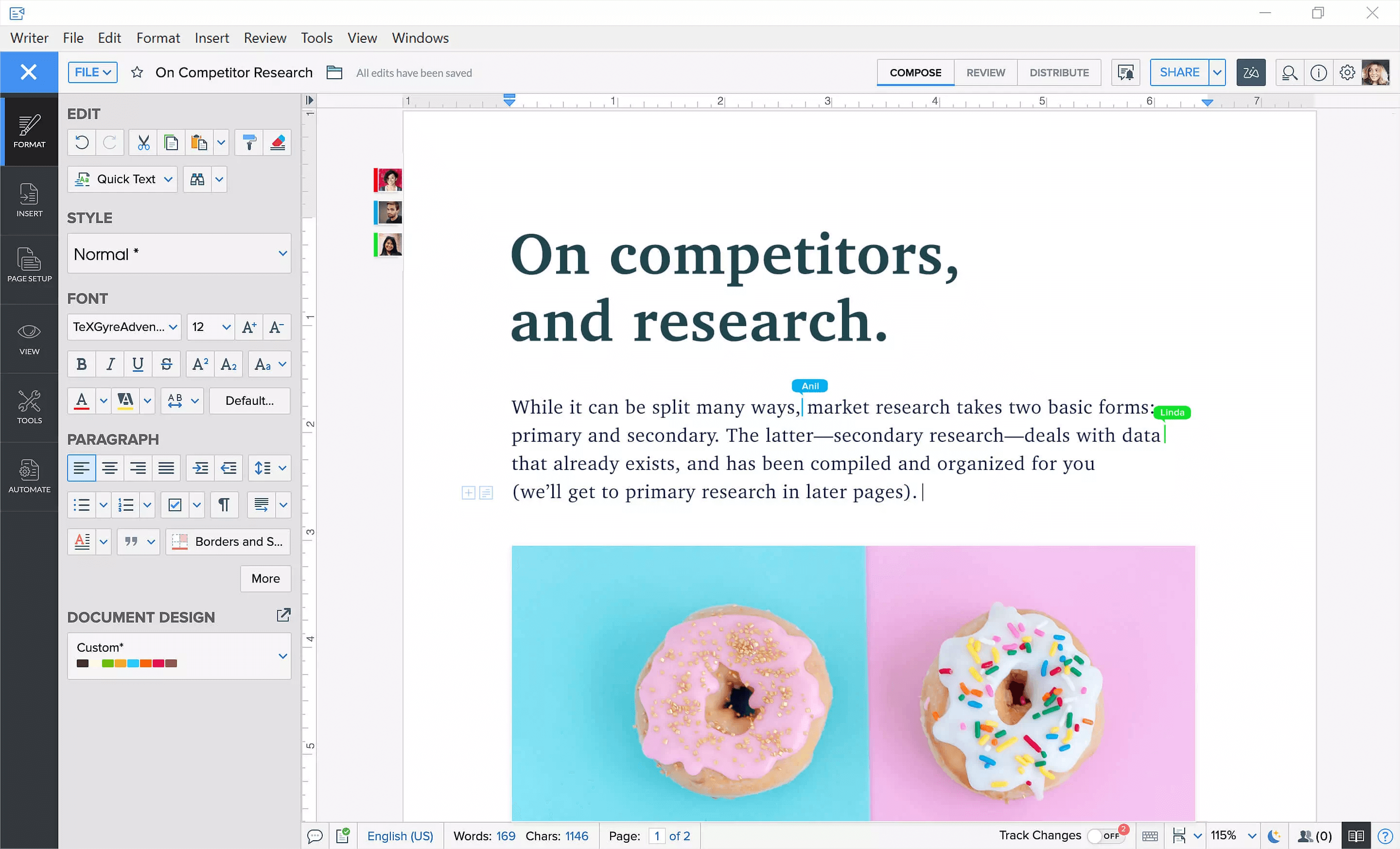Open Borders and Shading options

point(227,542)
